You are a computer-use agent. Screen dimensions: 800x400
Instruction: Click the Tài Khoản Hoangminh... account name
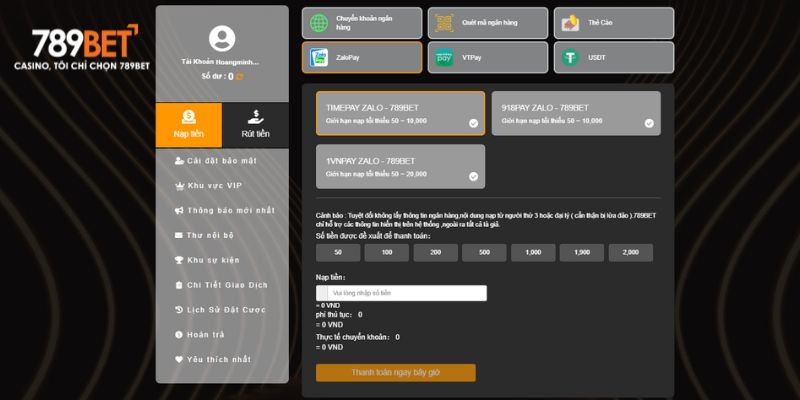(220, 62)
